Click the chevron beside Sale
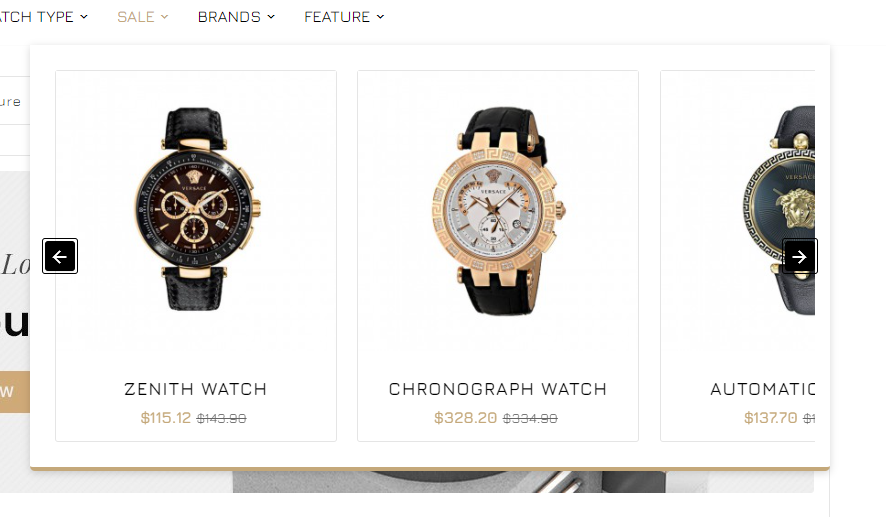Image resolution: width=886 pixels, height=517 pixels. coord(164,17)
